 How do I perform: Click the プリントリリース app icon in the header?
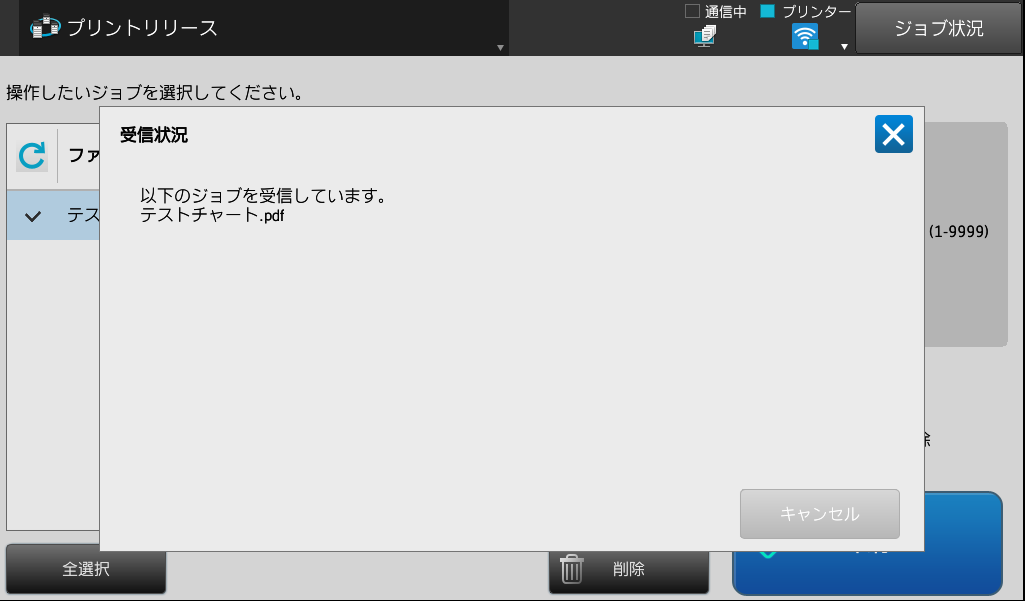pos(45,27)
